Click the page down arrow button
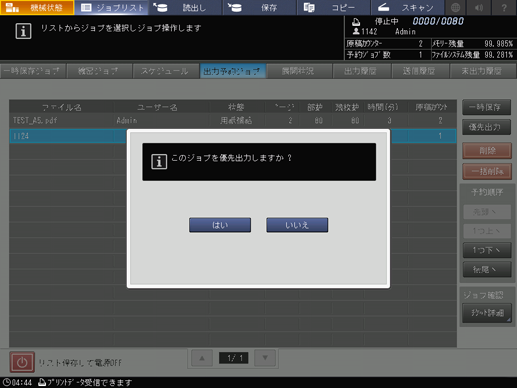Viewport: 517px width, 388px height. [x=265, y=358]
